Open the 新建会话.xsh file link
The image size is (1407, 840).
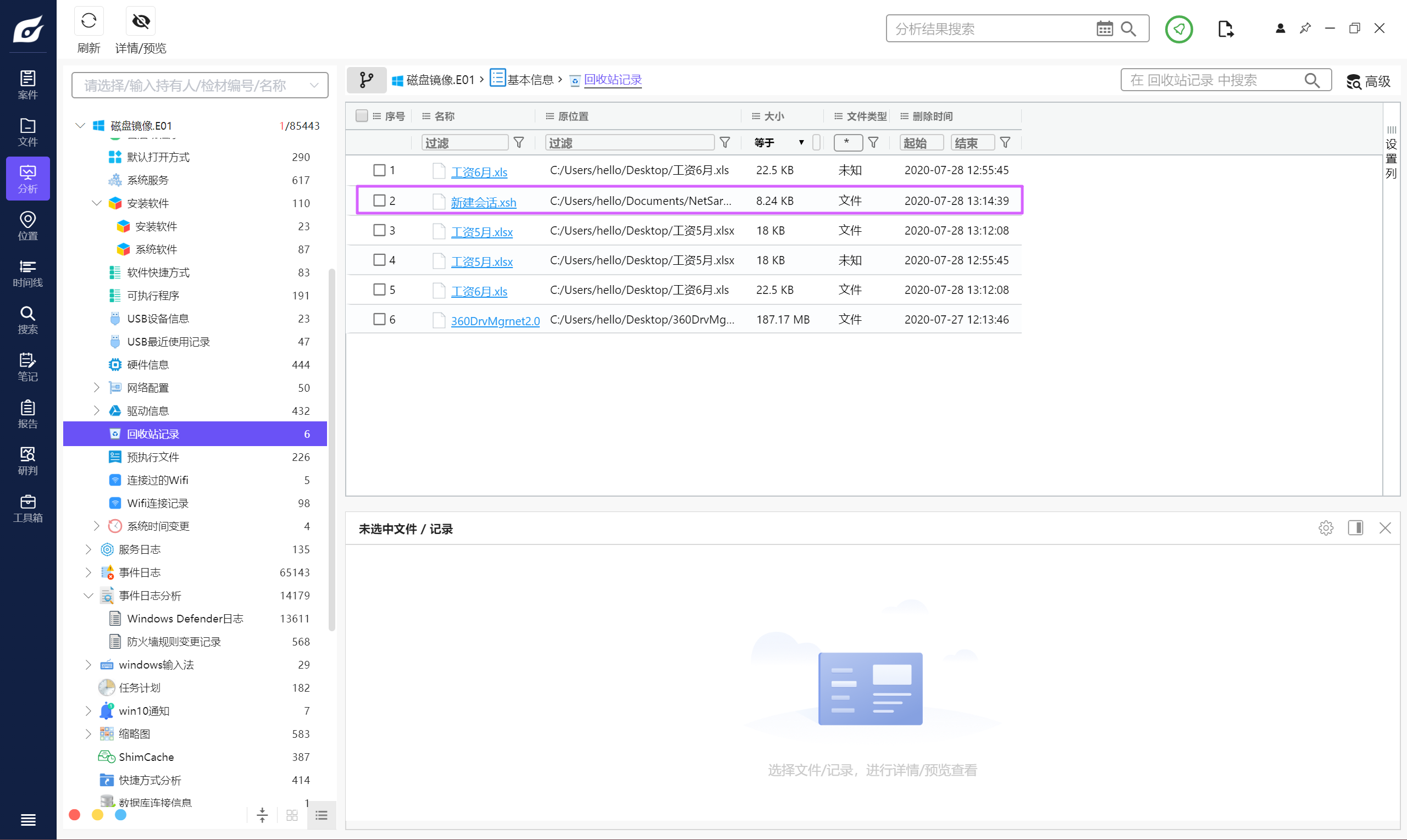[484, 202]
